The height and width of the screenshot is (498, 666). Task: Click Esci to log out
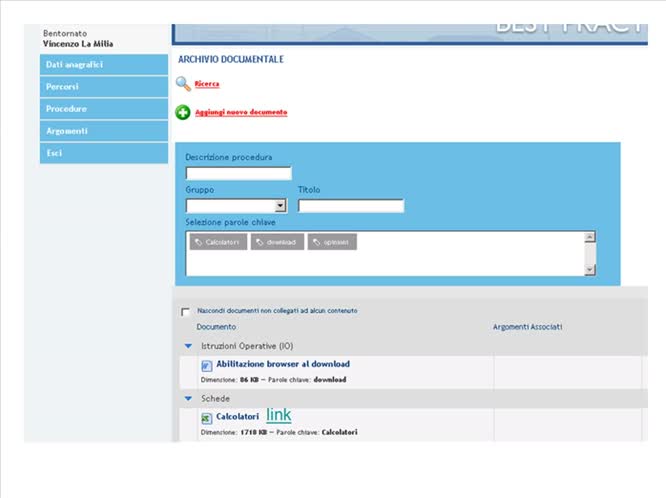tap(103, 153)
